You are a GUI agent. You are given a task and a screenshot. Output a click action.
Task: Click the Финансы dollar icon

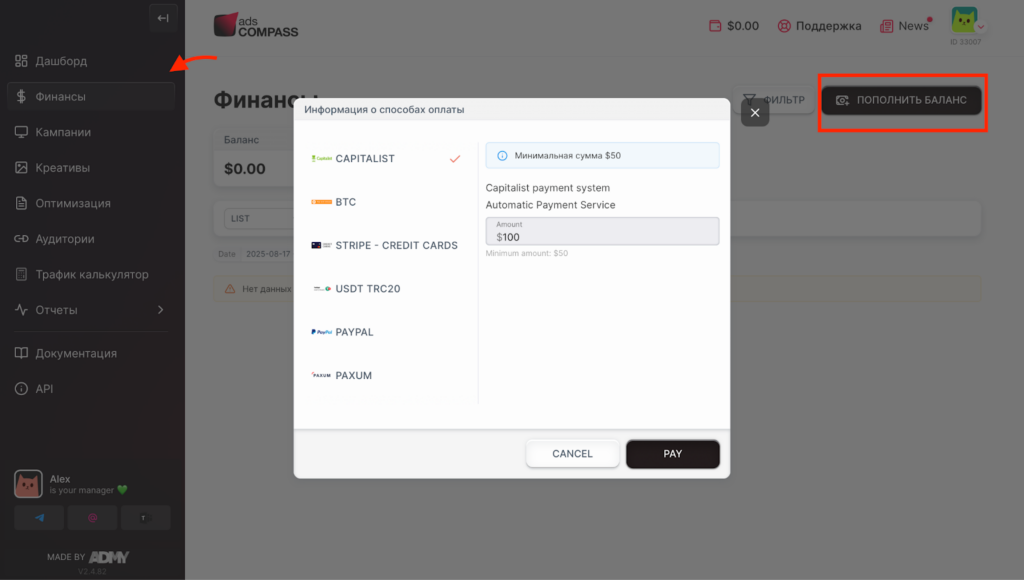tap(22, 97)
